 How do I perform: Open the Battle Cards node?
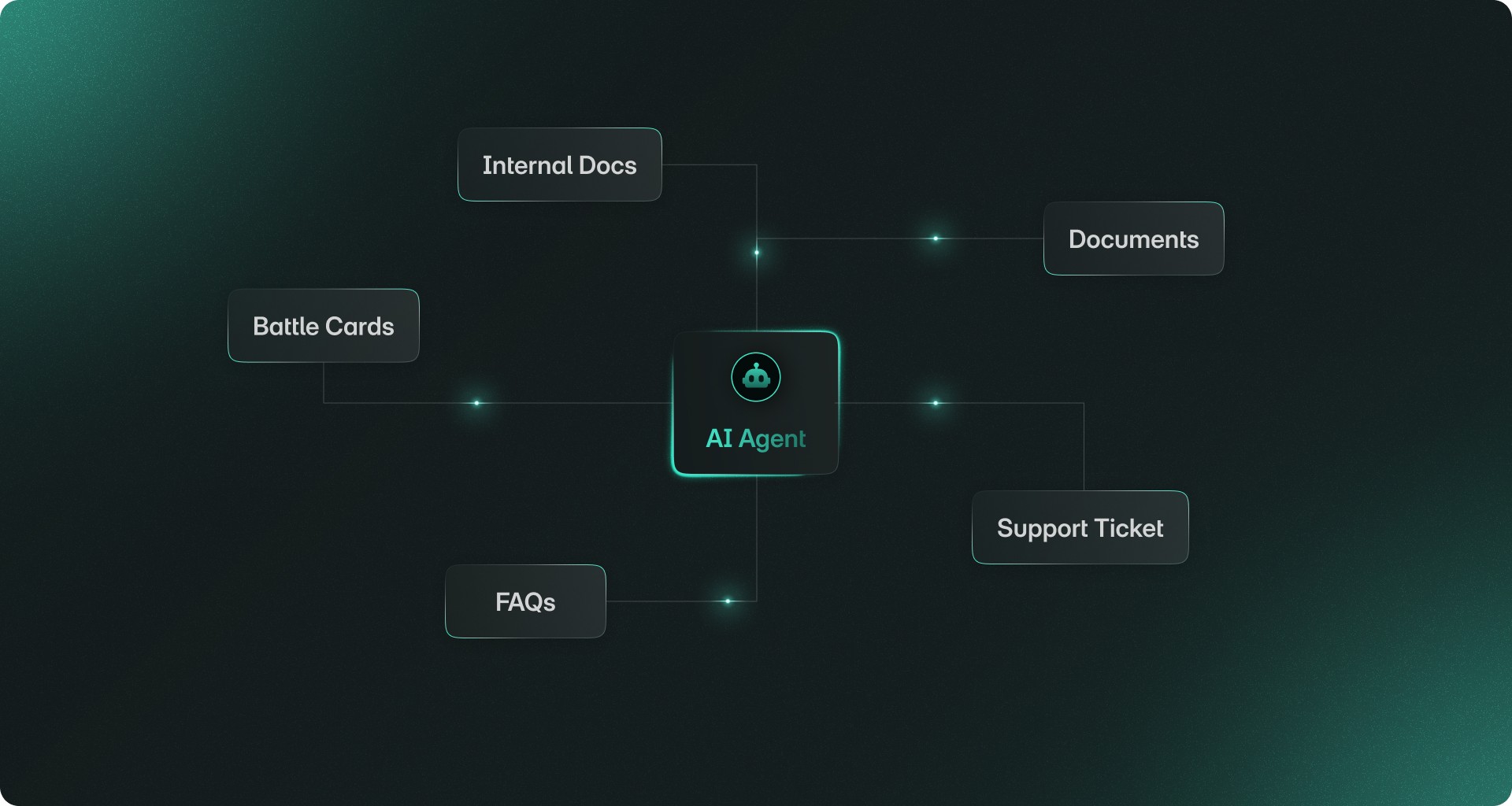click(x=324, y=326)
